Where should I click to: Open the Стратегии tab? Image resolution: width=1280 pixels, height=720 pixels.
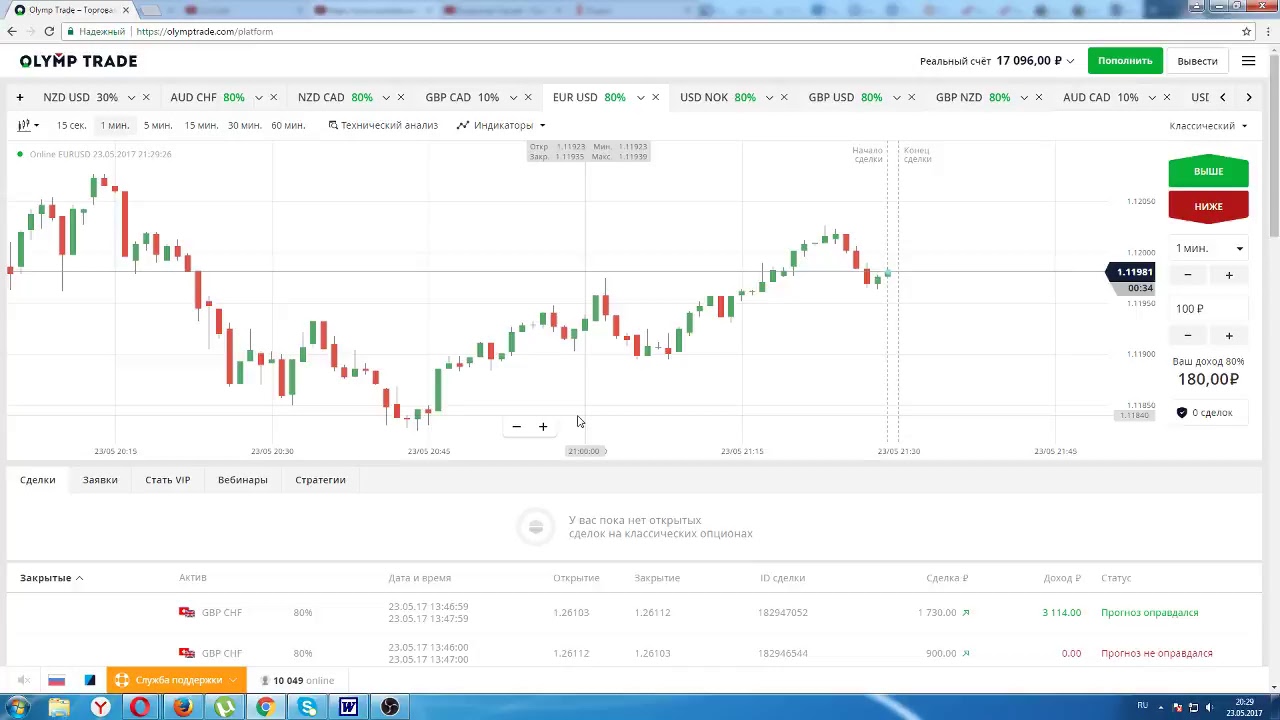click(x=320, y=480)
